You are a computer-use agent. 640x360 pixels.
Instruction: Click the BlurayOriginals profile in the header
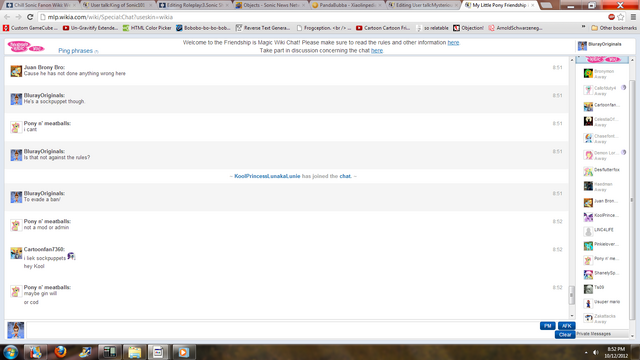pos(600,45)
